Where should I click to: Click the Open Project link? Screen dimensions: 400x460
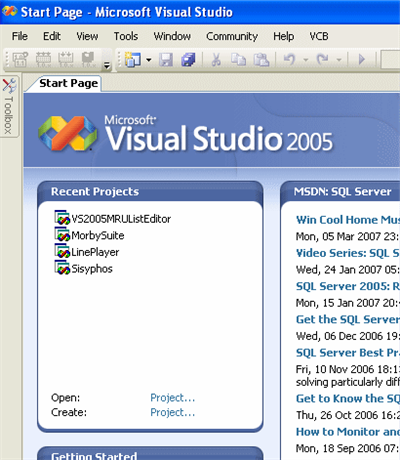point(172,398)
